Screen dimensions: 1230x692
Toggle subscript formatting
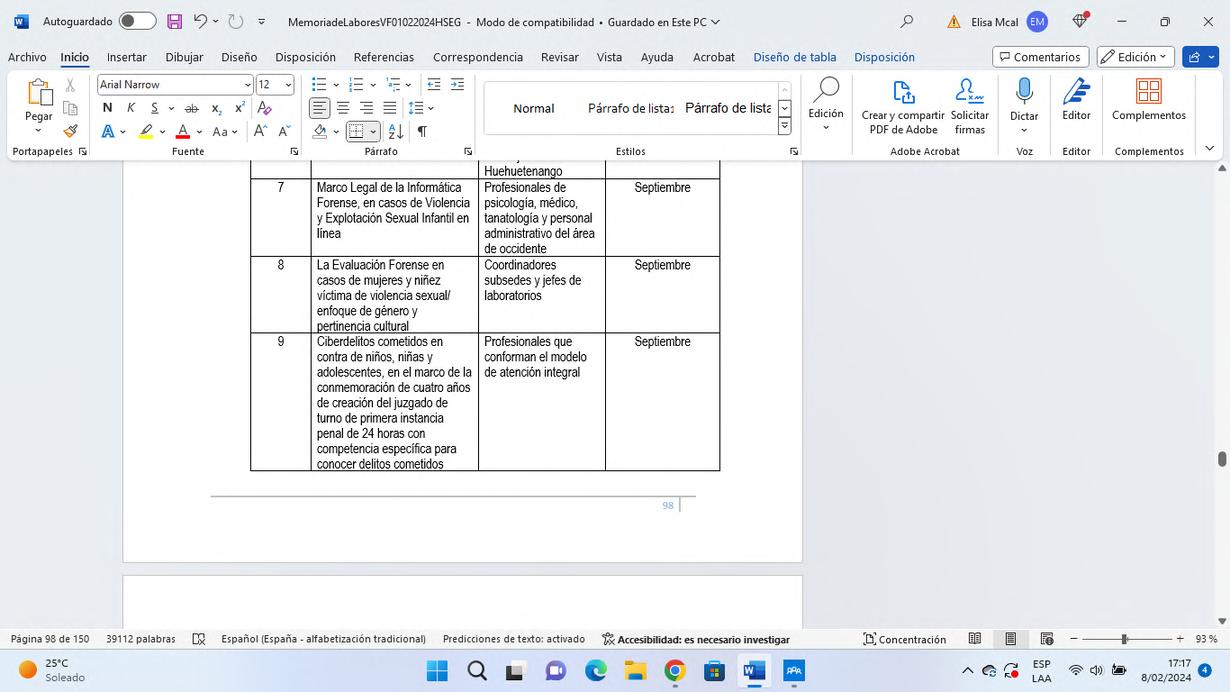pos(216,108)
